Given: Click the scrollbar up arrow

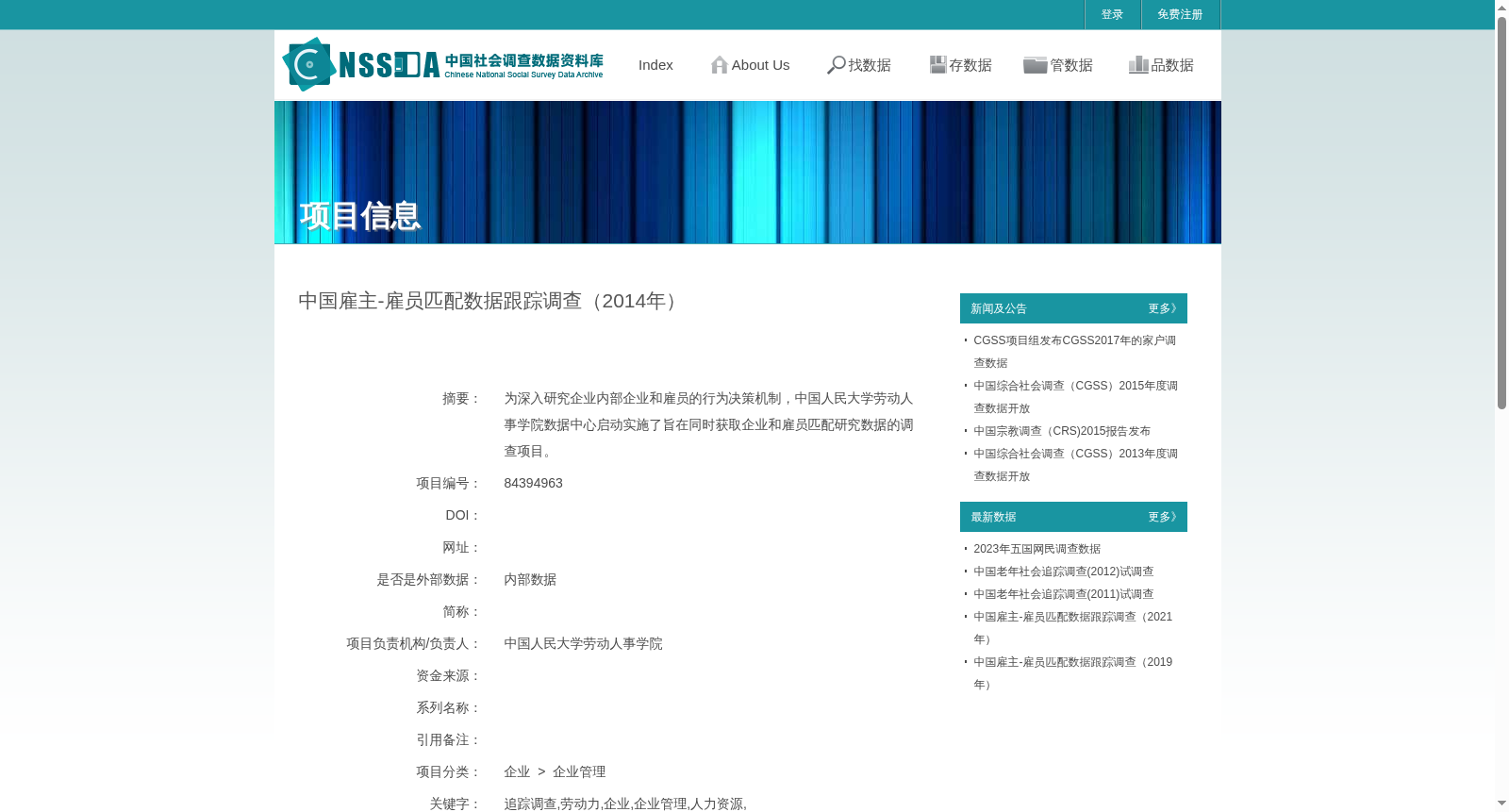Looking at the screenshot, I should (x=1501, y=8).
